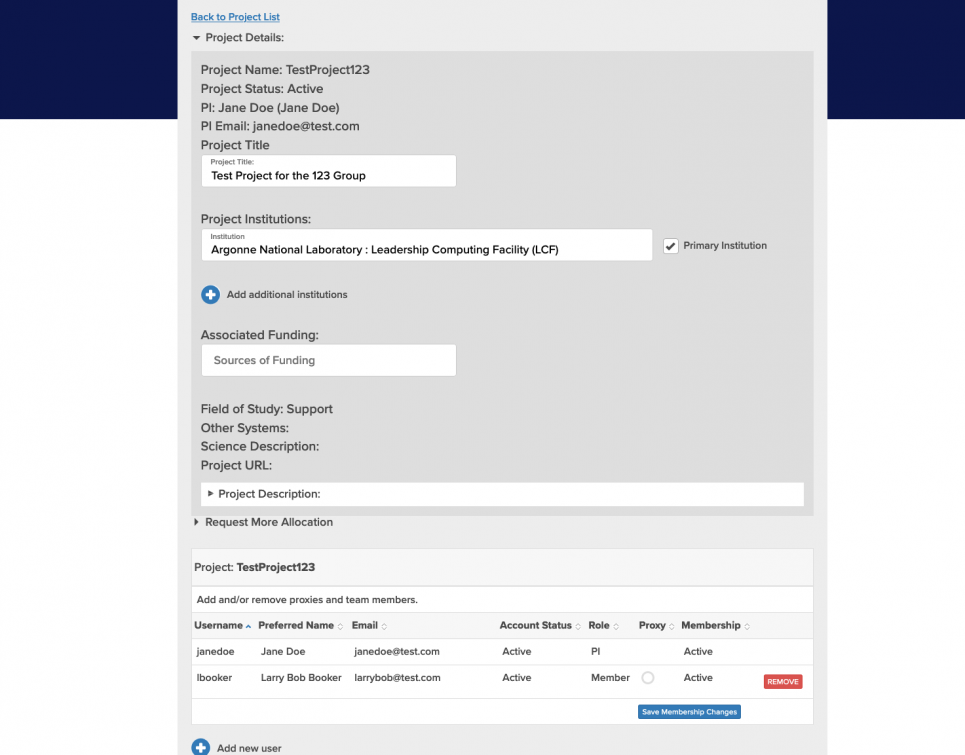Viewport: 965px width, 755px height.
Task: Expand the Request More Allocation section
Action: pos(197,522)
